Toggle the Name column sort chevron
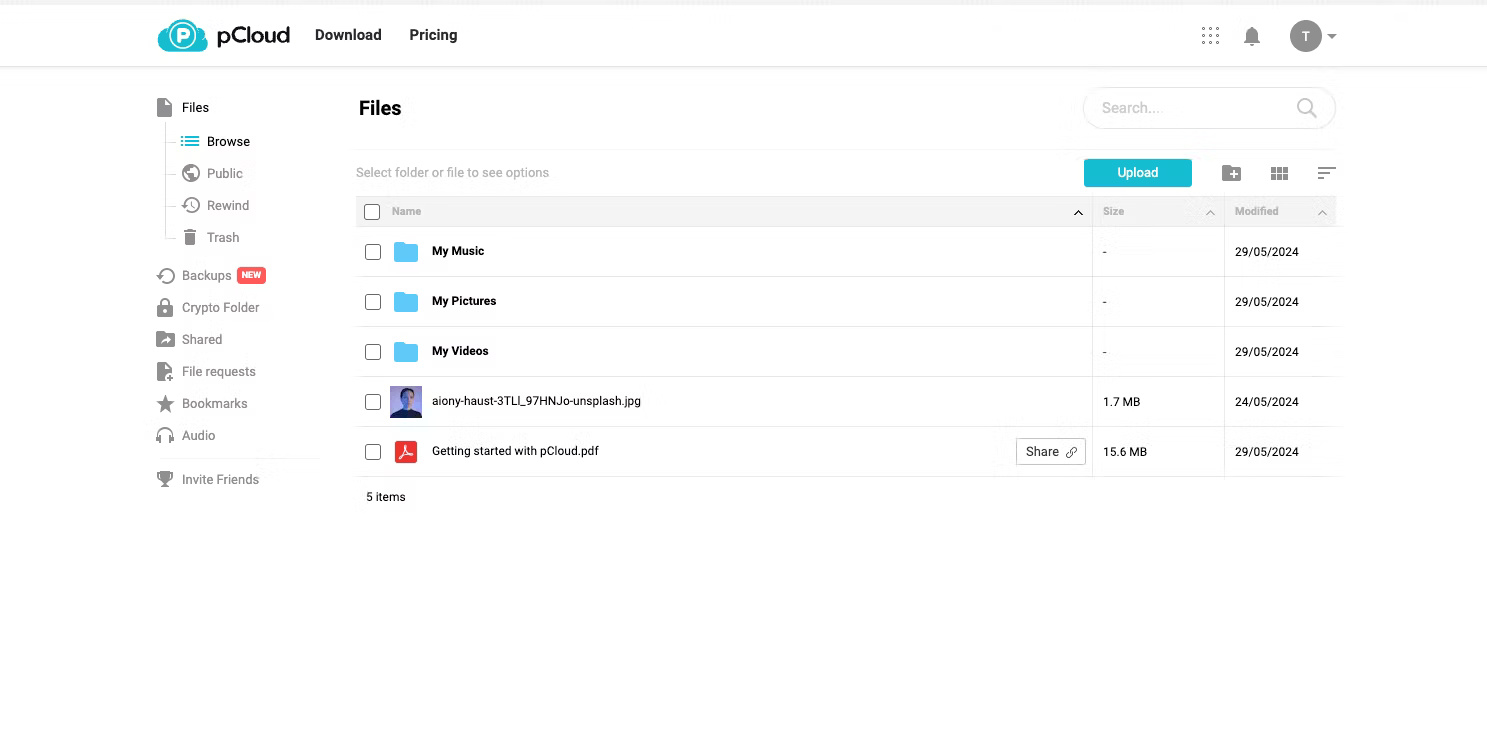The image size is (1487, 744). [1078, 212]
